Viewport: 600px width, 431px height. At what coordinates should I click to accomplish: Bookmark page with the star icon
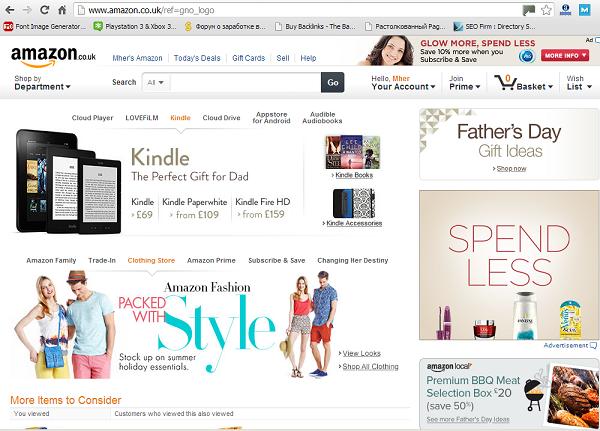546,10
